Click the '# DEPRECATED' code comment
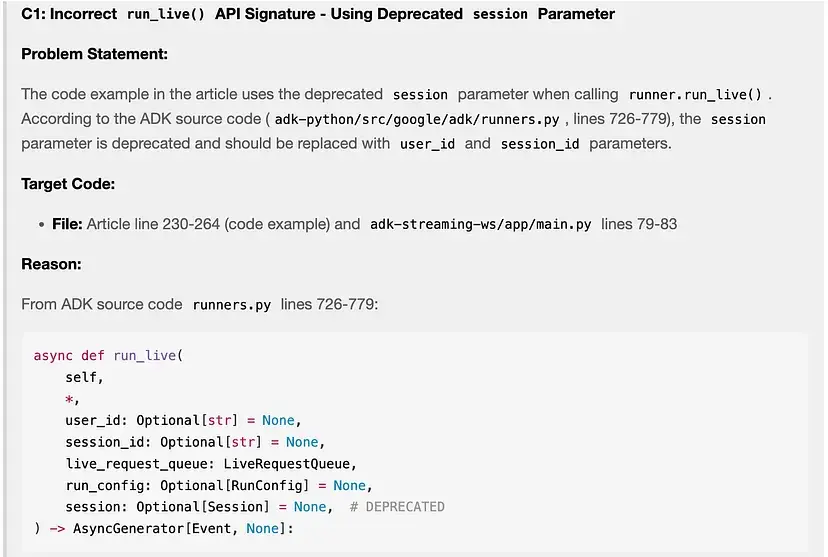The image size is (828, 557). pos(397,507)
